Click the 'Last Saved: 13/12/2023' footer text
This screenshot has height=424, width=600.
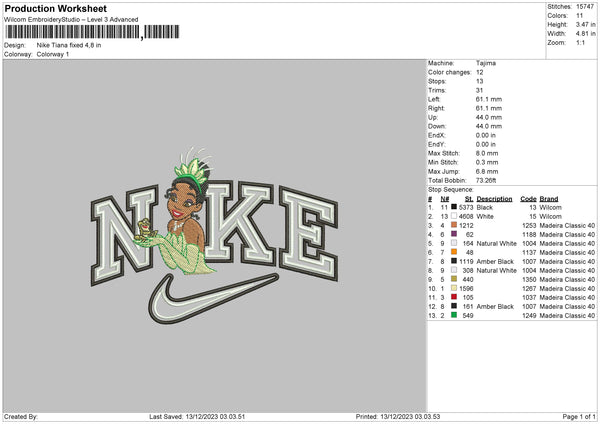(x=197, y=417)
